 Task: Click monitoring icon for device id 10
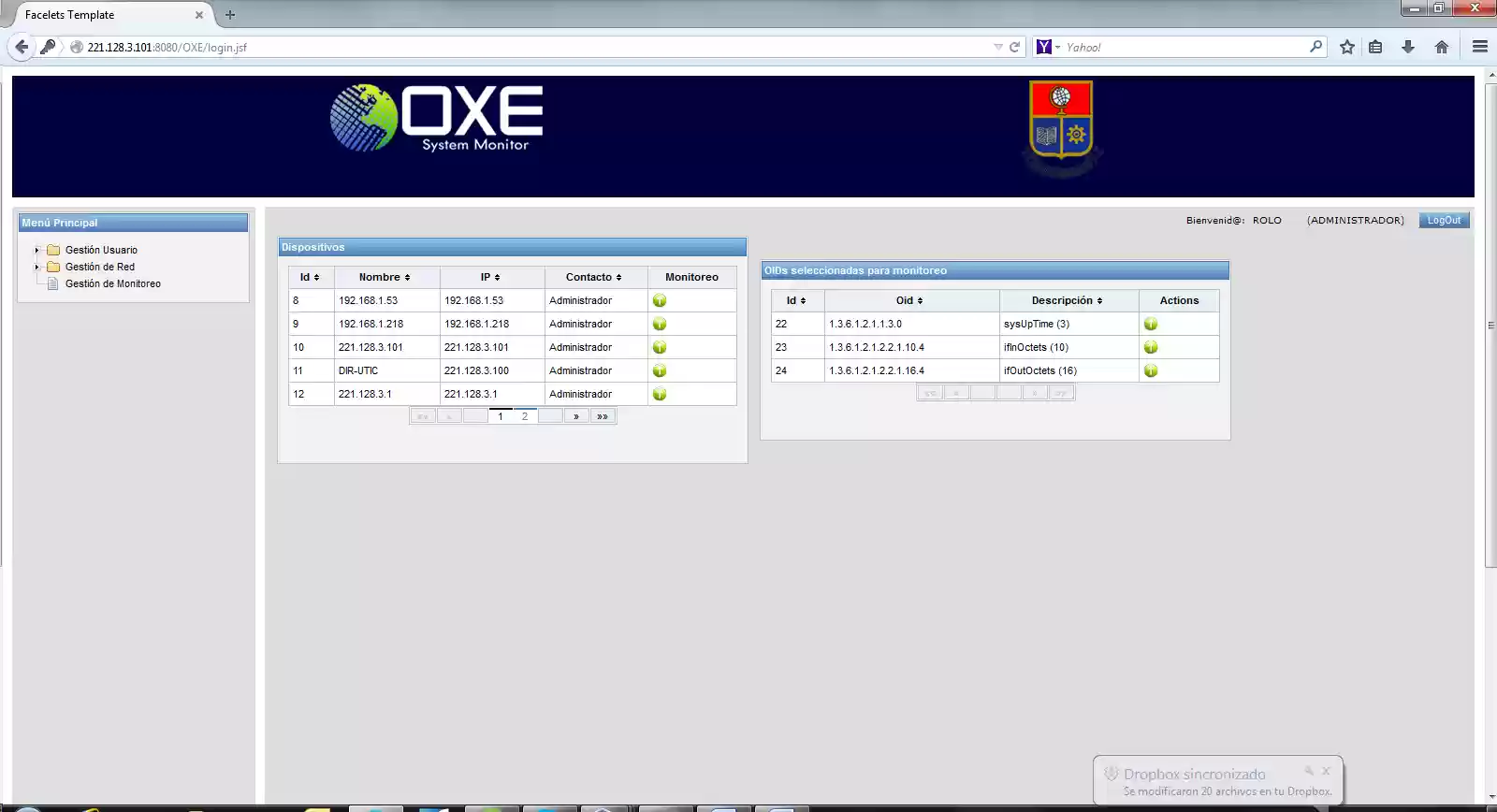pos(660,347)
